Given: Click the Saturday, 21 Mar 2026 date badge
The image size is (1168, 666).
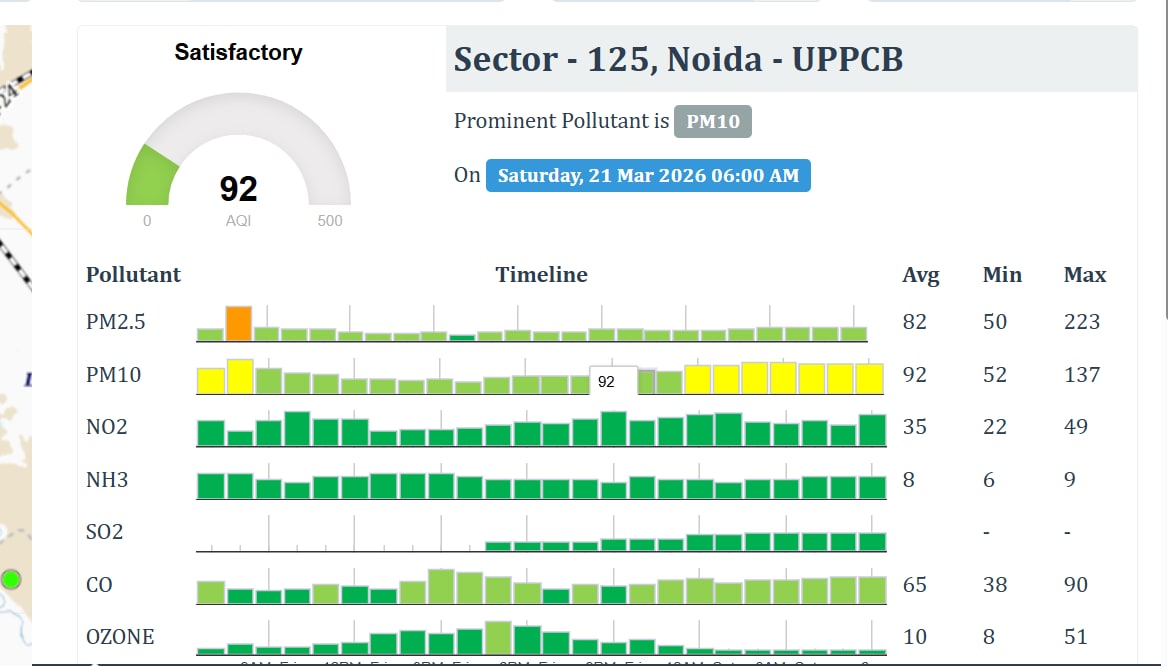Looking at the screenshot, I should pos(648,176).
